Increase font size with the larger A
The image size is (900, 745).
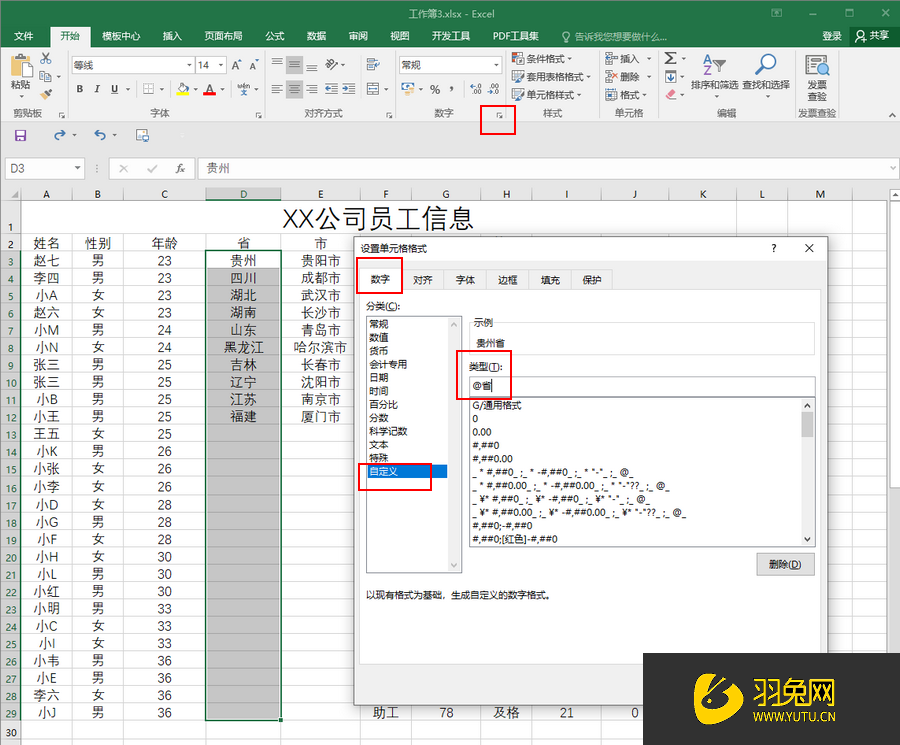pyautogui.click(x=236, y=65)
